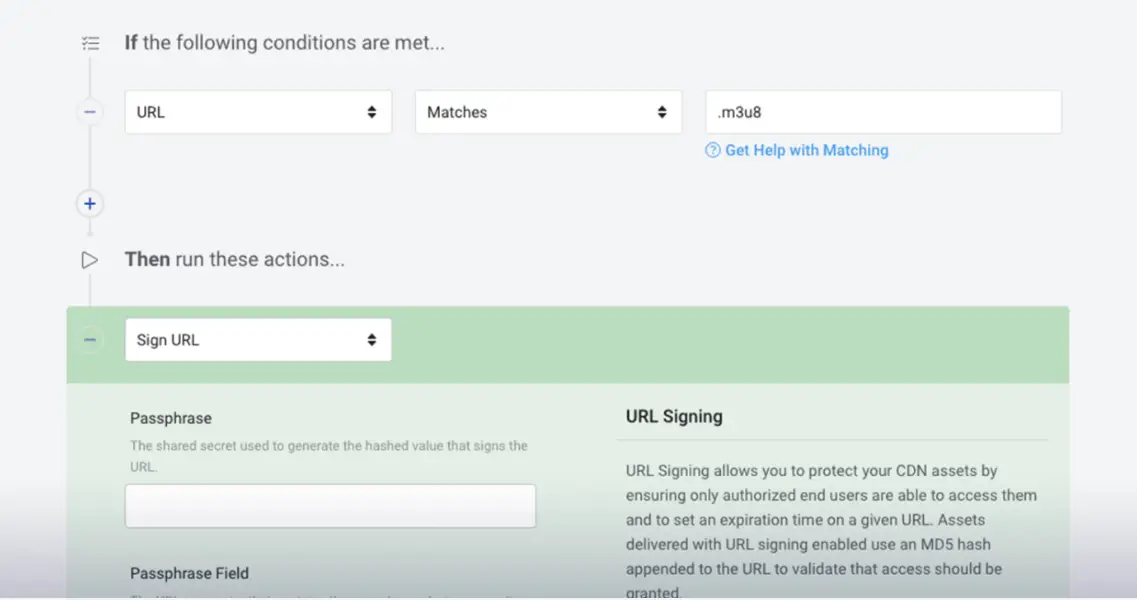Click the question mark help icon
Screen dimensions: 1137x600
click(x=713, y=150)
